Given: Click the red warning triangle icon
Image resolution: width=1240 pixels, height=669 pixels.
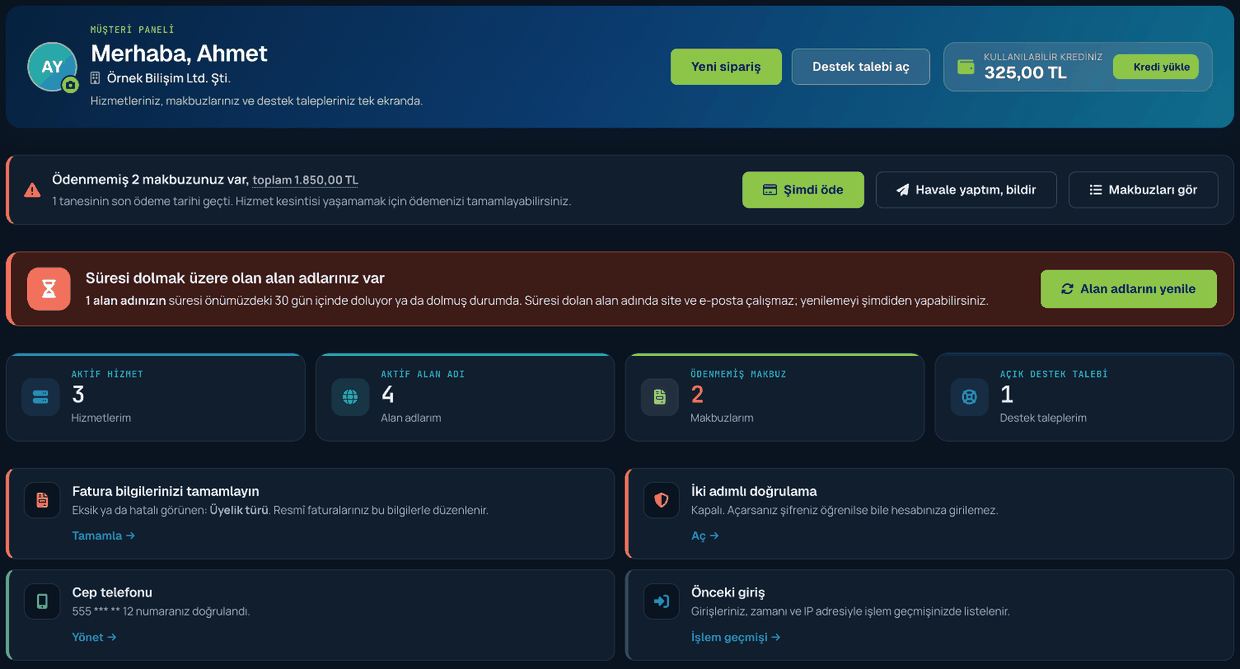Looking at the screenshot, I should coord(32,189).
